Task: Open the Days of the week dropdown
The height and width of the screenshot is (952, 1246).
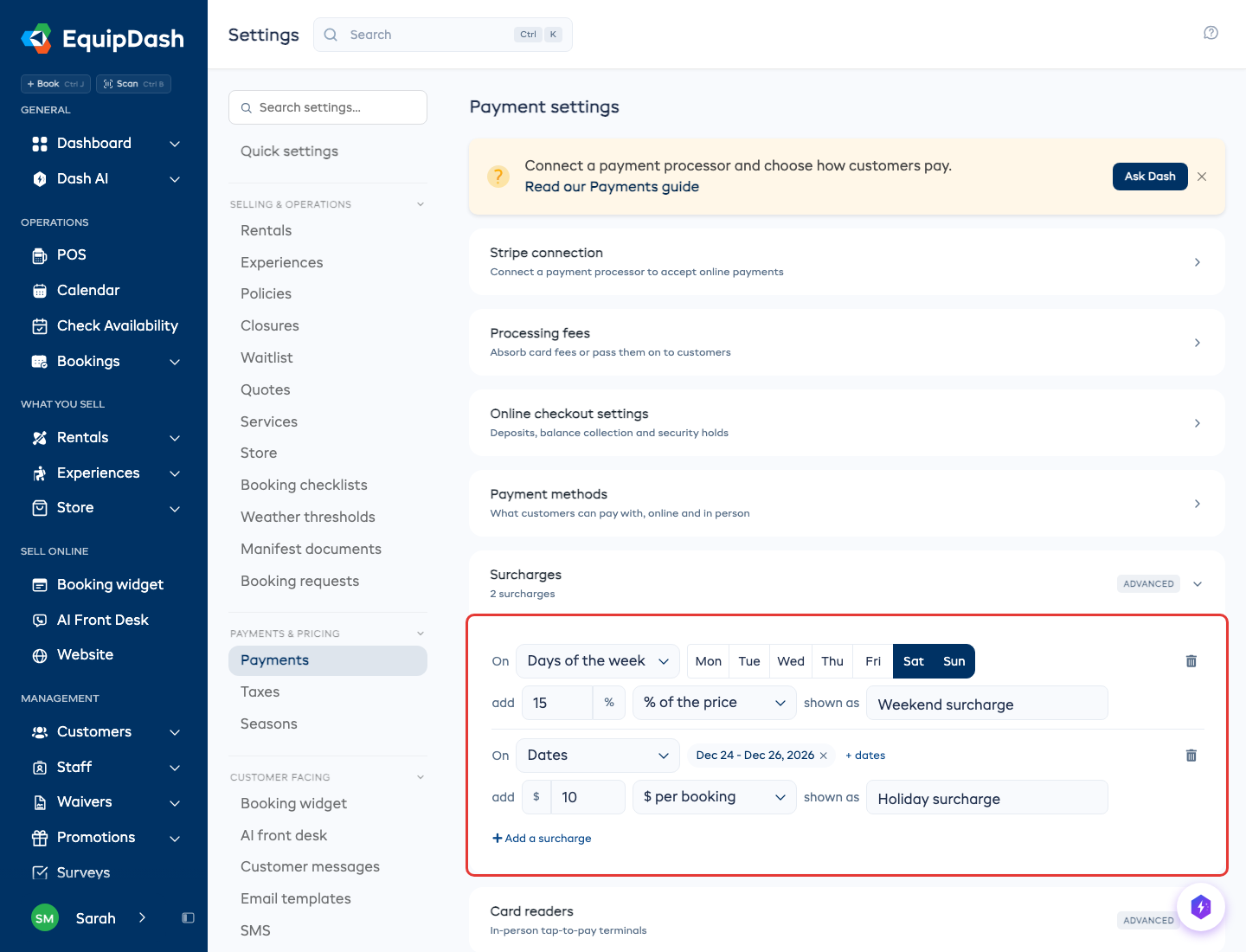Action: 598,661
